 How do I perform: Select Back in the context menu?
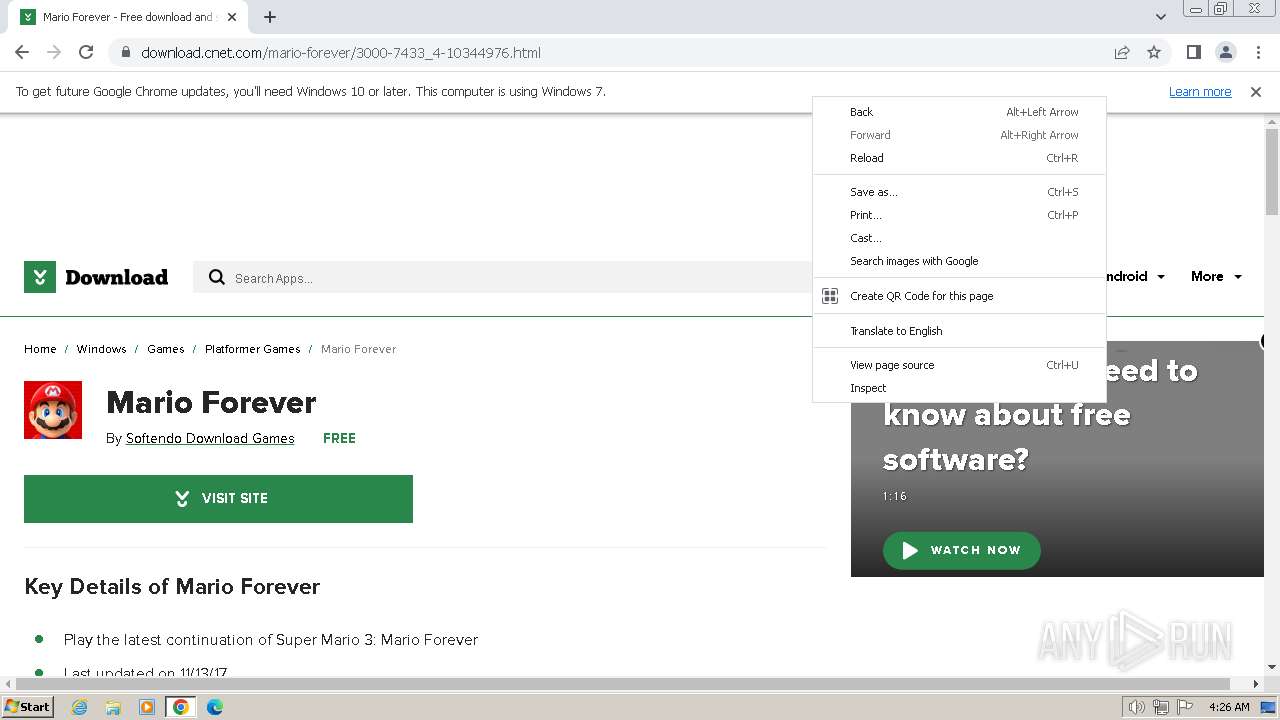point(960,112)
